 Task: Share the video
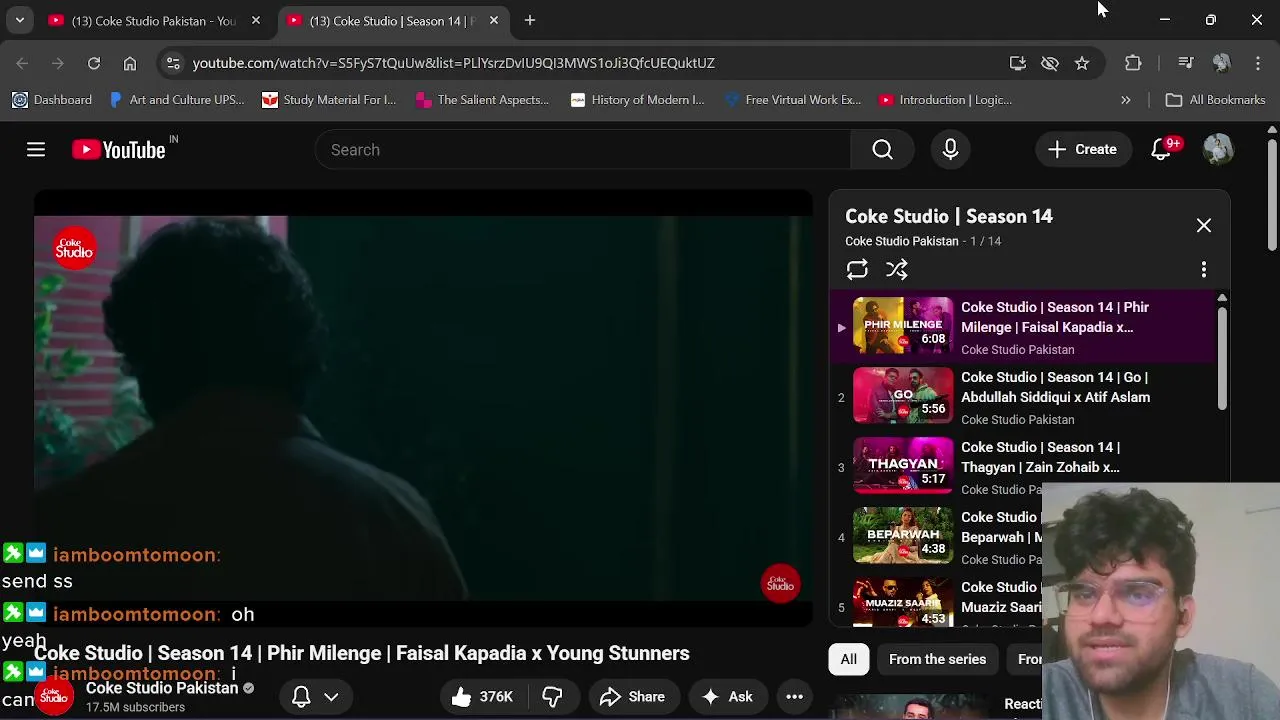pos(632,697)
